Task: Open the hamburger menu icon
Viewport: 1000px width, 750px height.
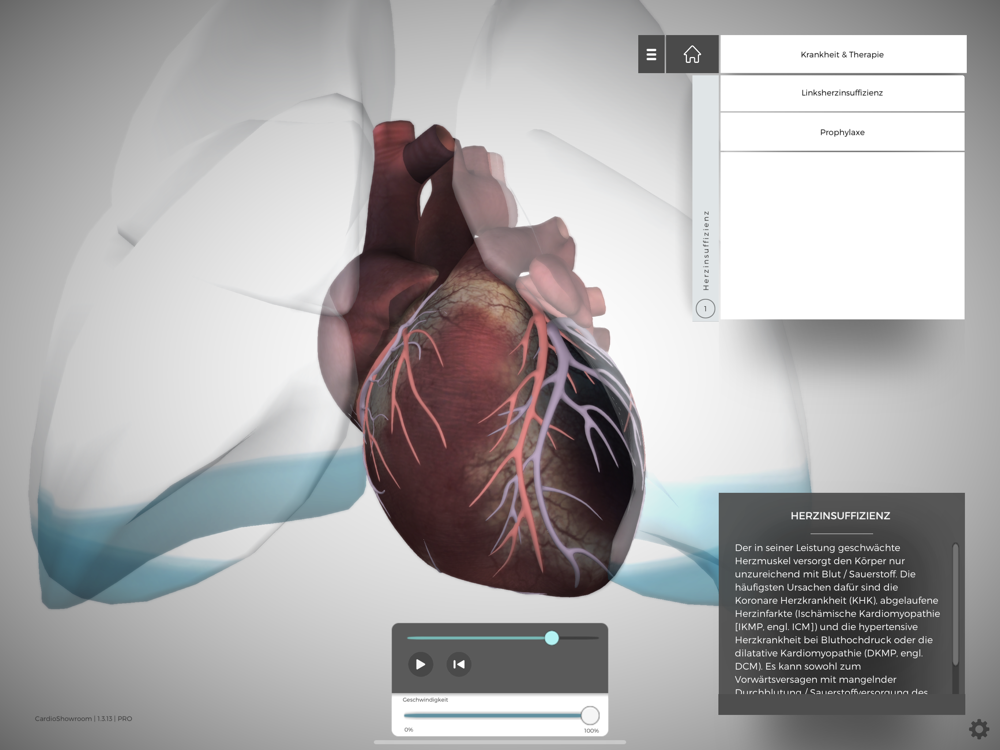Action: point(651,54)
